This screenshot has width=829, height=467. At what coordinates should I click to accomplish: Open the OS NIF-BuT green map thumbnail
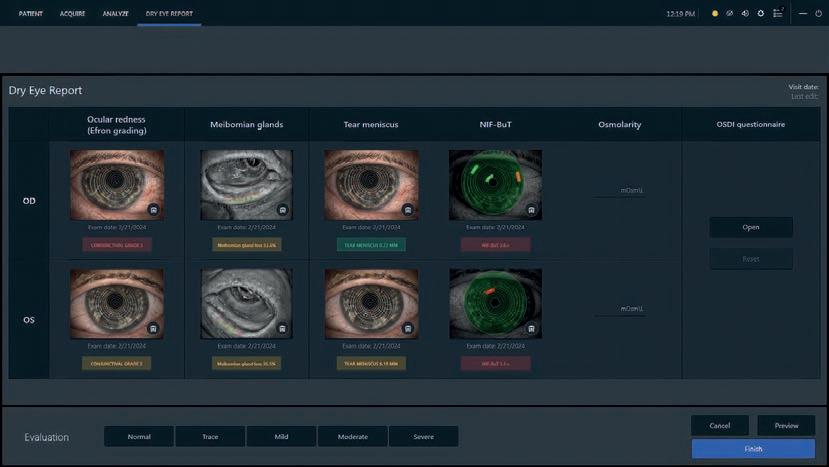(x=495, y=304)
